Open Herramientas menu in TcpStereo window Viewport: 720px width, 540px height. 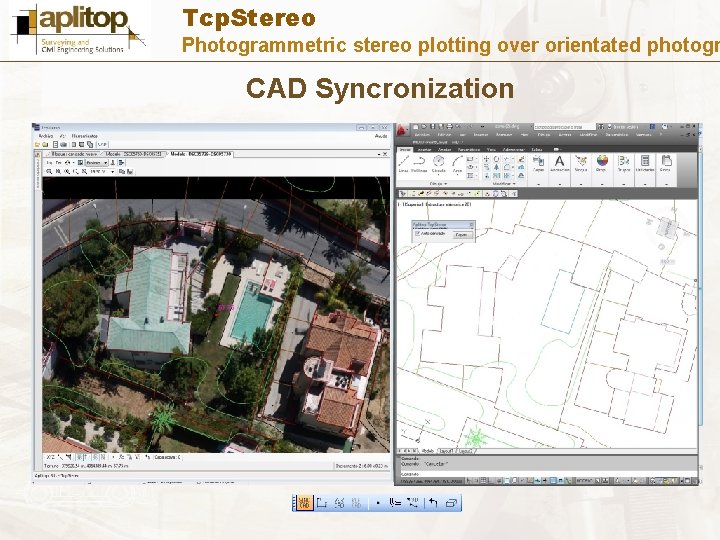pyautogui.click(x=85, y=136)
